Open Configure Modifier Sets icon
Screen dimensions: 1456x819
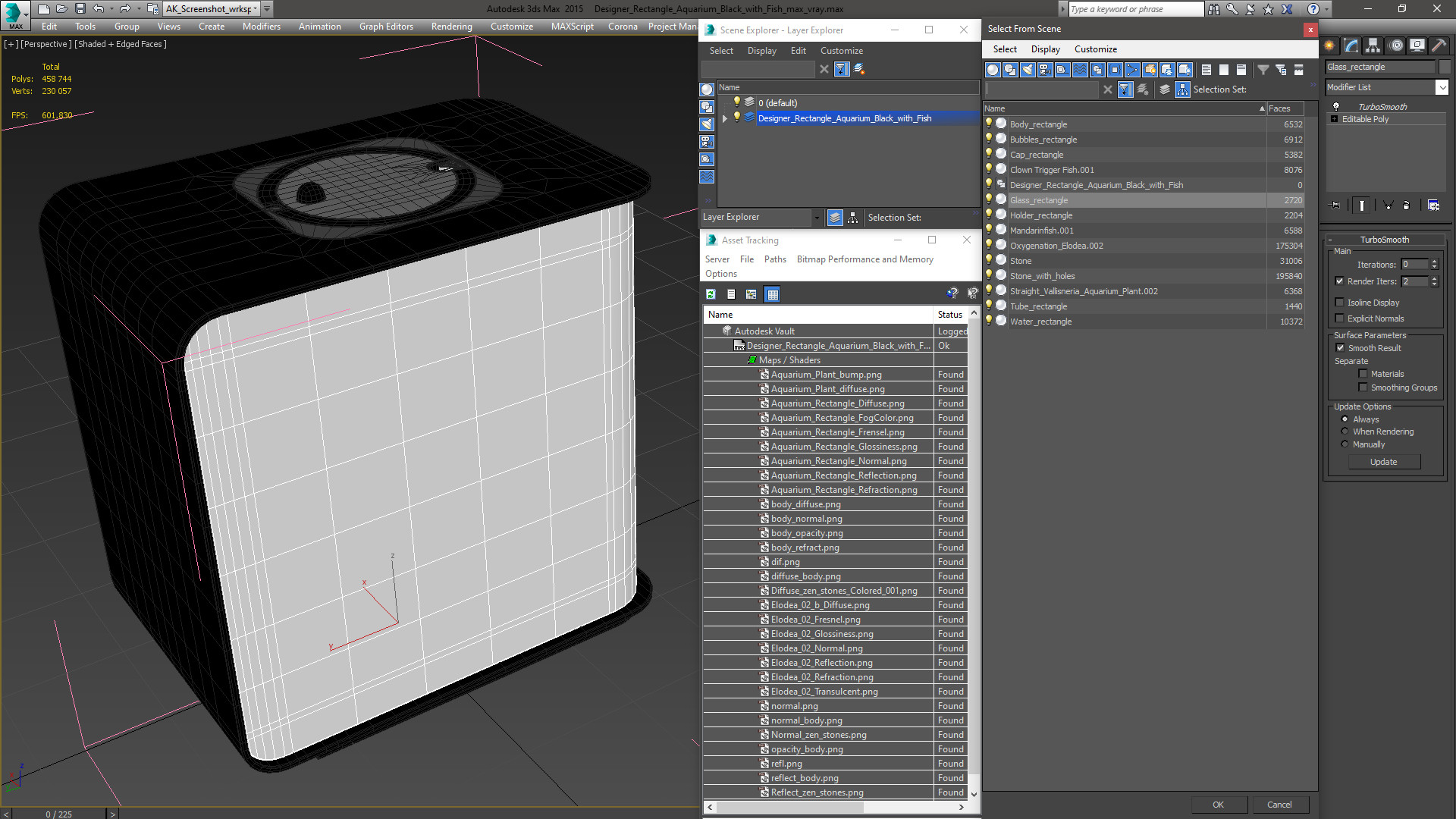1433,206
